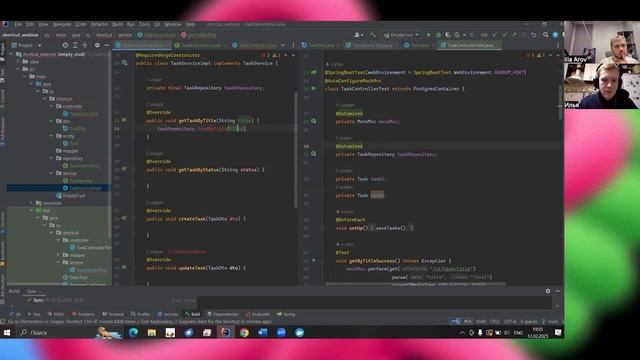The height and width of the screenshot is (360, 640).
Task: Click the taskbar search box Поиск
Action: coord(56,333)
